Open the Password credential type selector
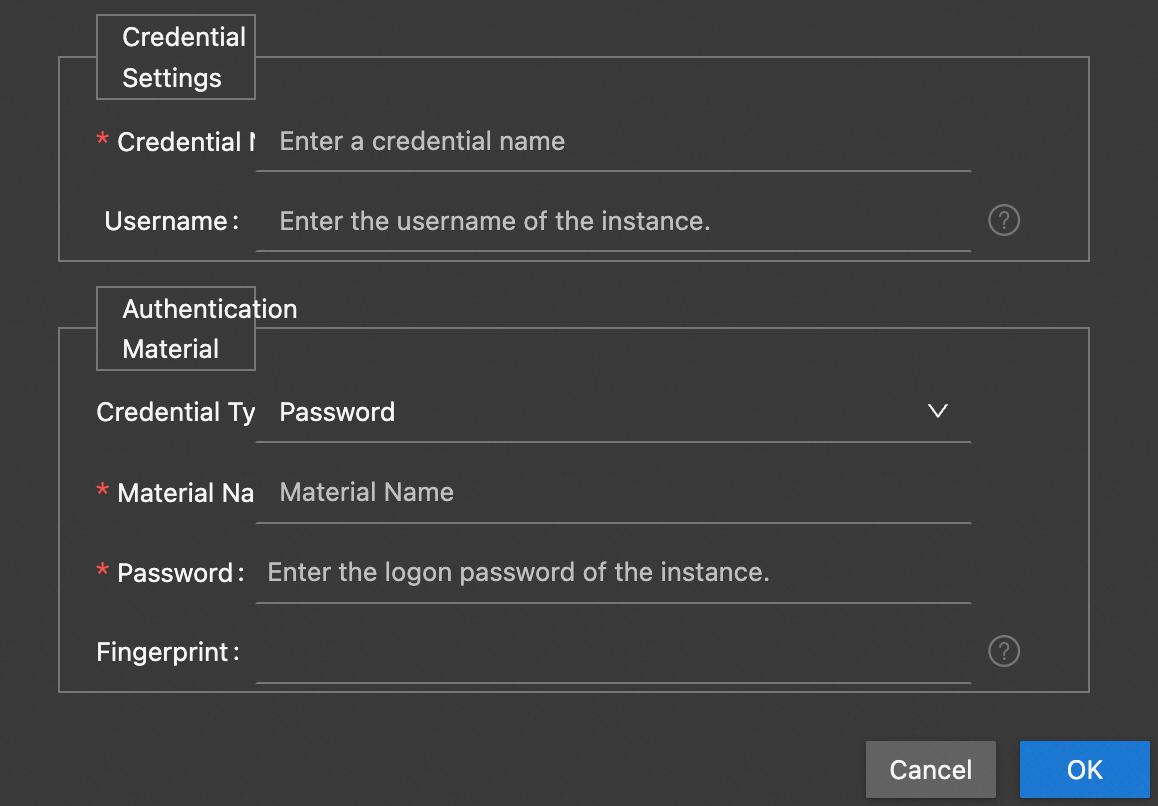Screen dimensions: 1158x806 600,412
